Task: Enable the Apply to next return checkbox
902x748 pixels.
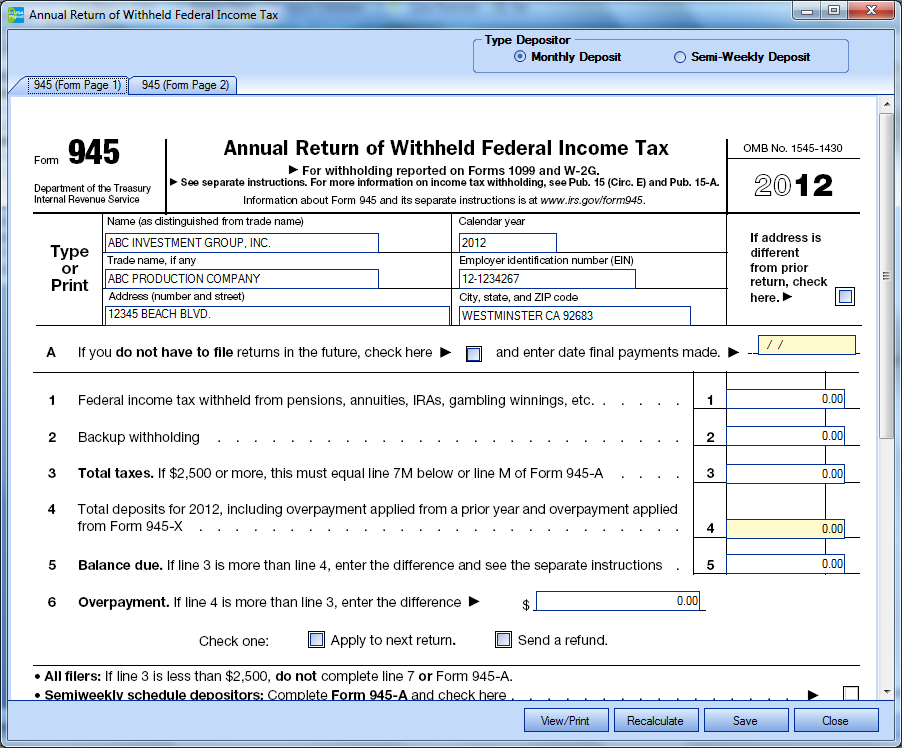Action: coord(316,640)
